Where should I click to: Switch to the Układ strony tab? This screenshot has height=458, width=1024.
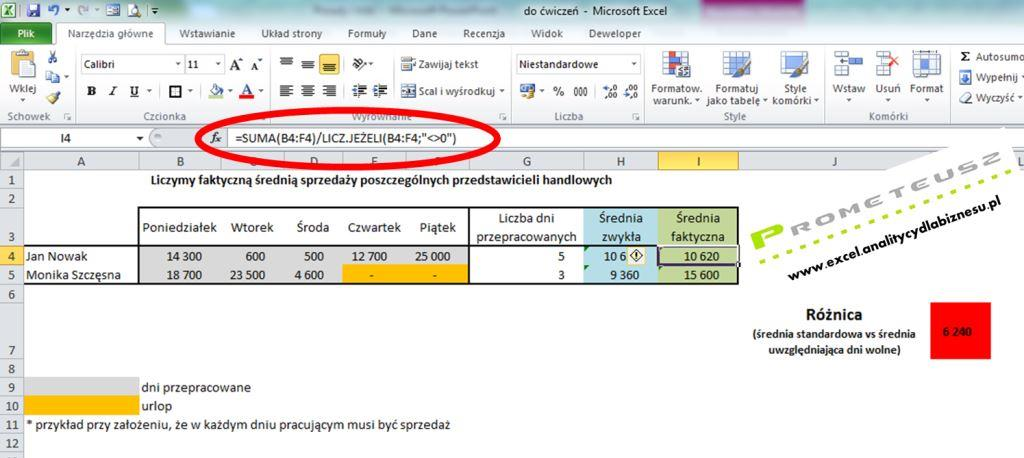[290, 34]
